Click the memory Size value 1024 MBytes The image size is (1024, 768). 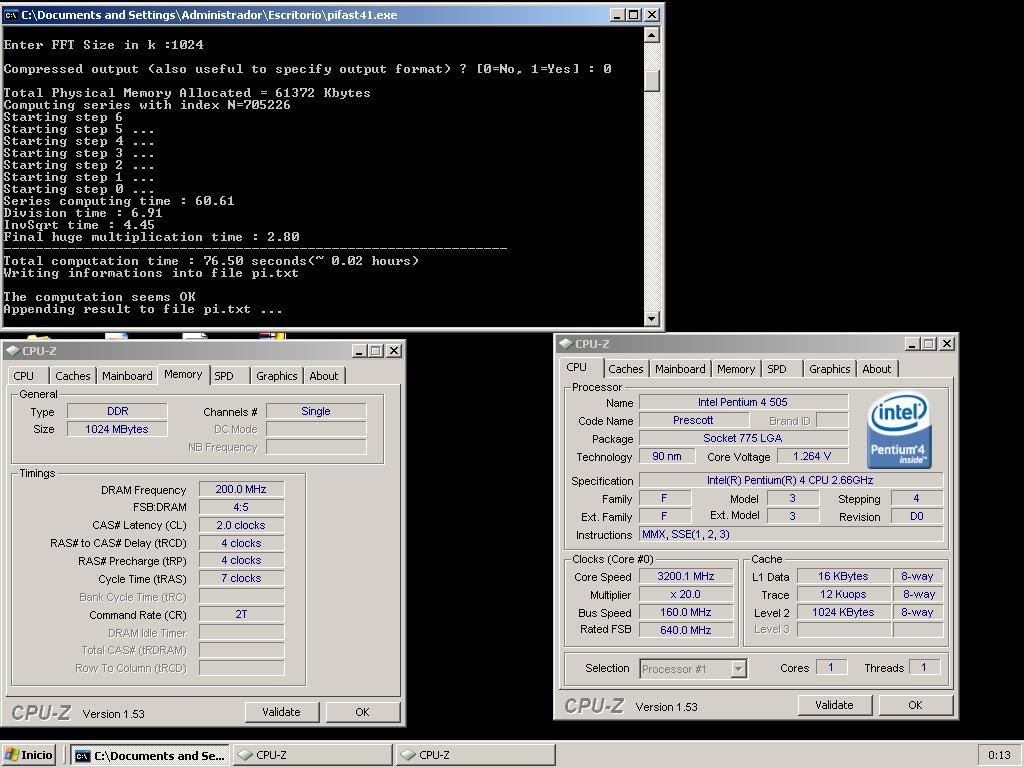[118, 429]
